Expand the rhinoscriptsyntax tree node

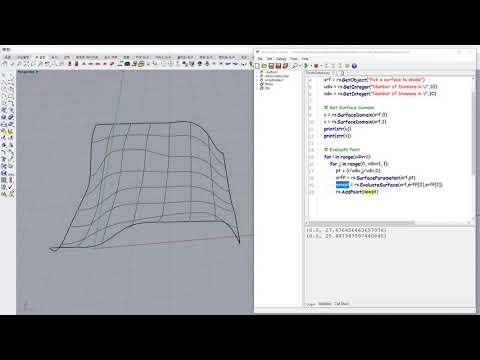tap(257, 76)
